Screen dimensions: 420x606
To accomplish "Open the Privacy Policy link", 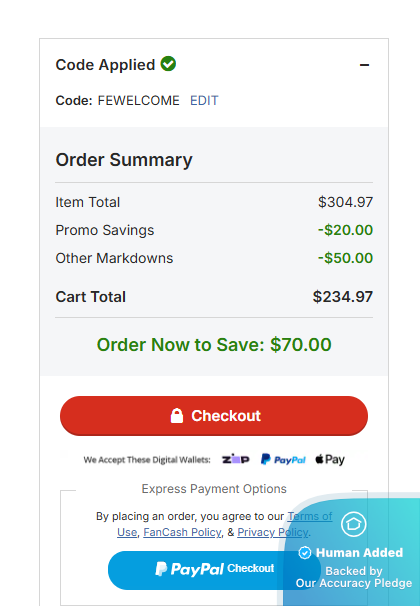I will pos(273,532).
